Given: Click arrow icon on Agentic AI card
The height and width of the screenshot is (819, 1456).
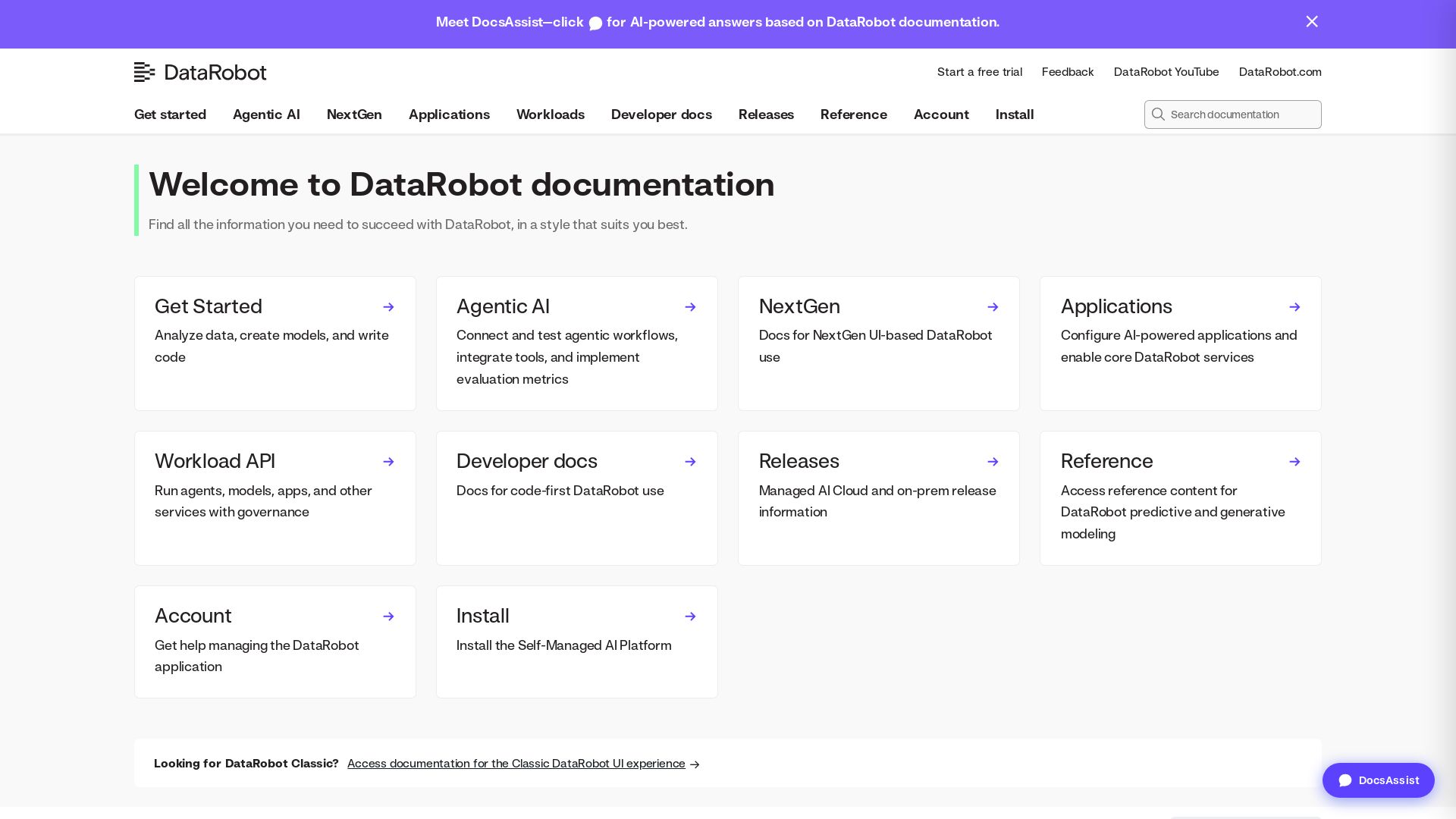Looking at the screenshot, I should pyautogui.click(x=690, y=307).
